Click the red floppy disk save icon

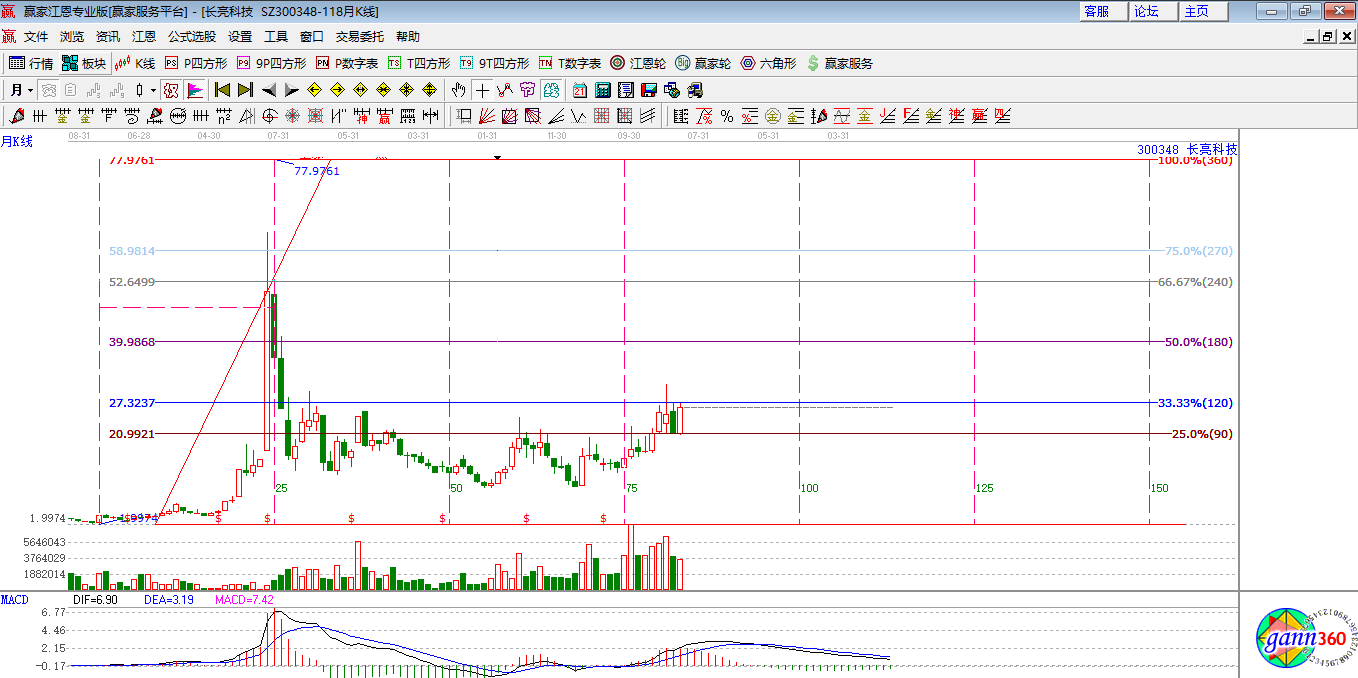(649, 90)
